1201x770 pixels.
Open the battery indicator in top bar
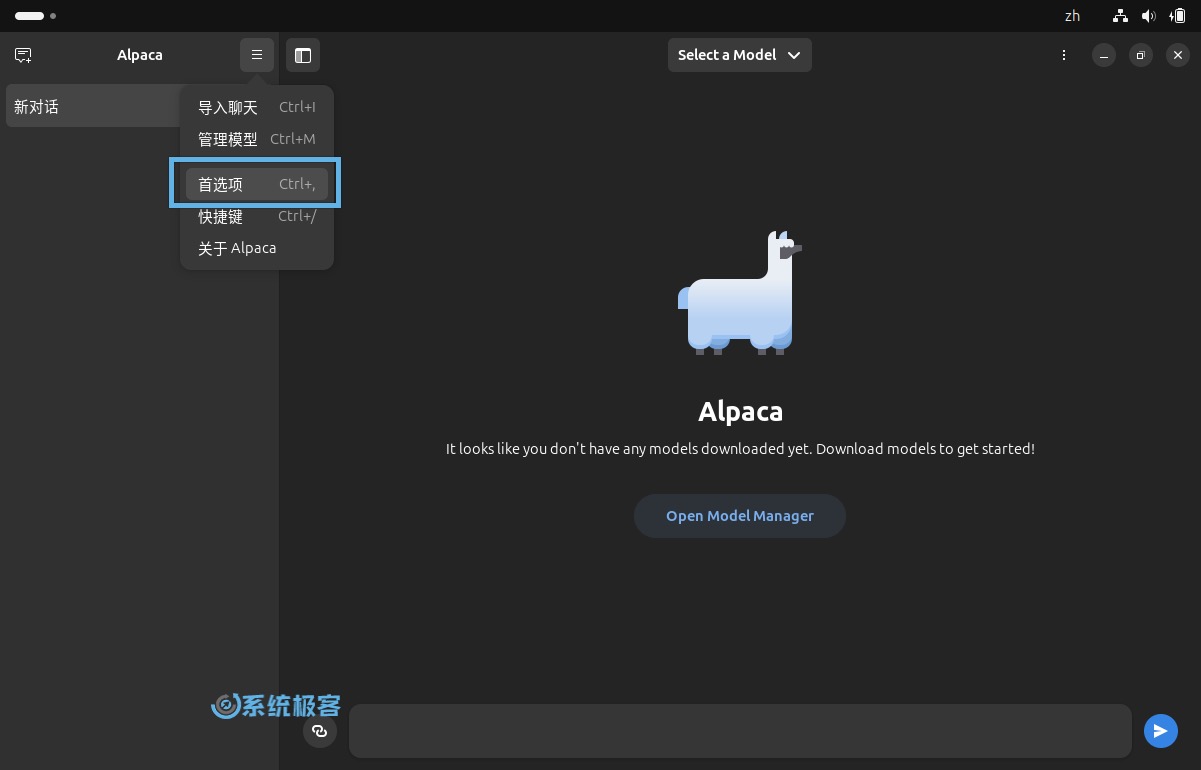pyautogui.click(x=1177, y=16)
